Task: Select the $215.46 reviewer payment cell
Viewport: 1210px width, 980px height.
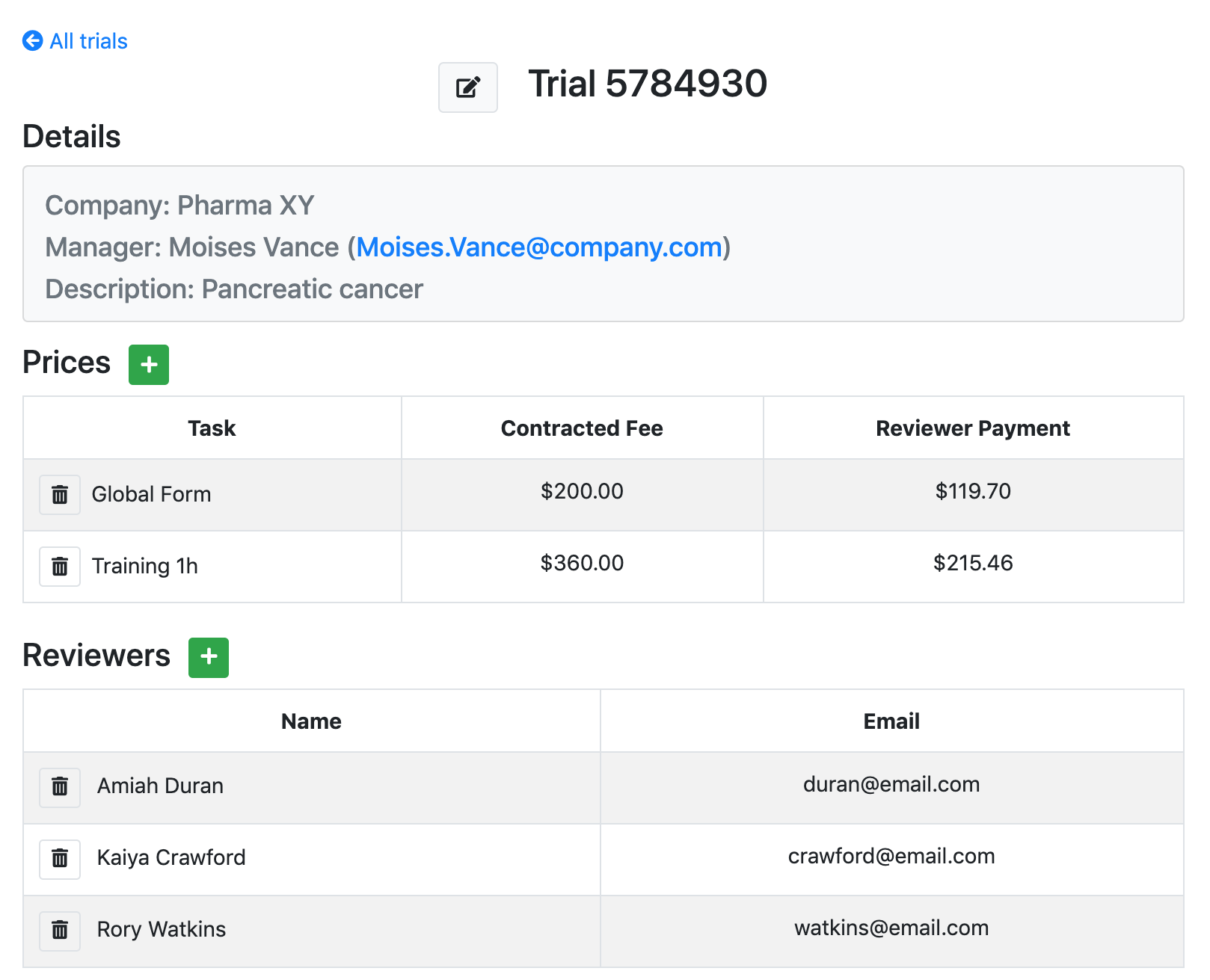Action: pyautogui.click(x=972, y=564)
